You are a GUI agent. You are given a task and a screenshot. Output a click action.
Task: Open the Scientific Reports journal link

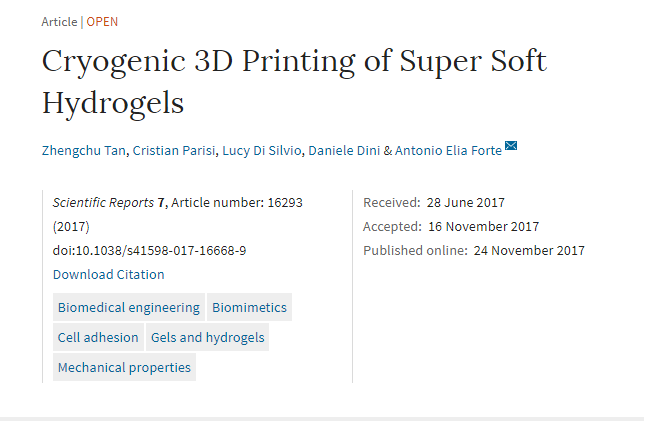(103, 202)
